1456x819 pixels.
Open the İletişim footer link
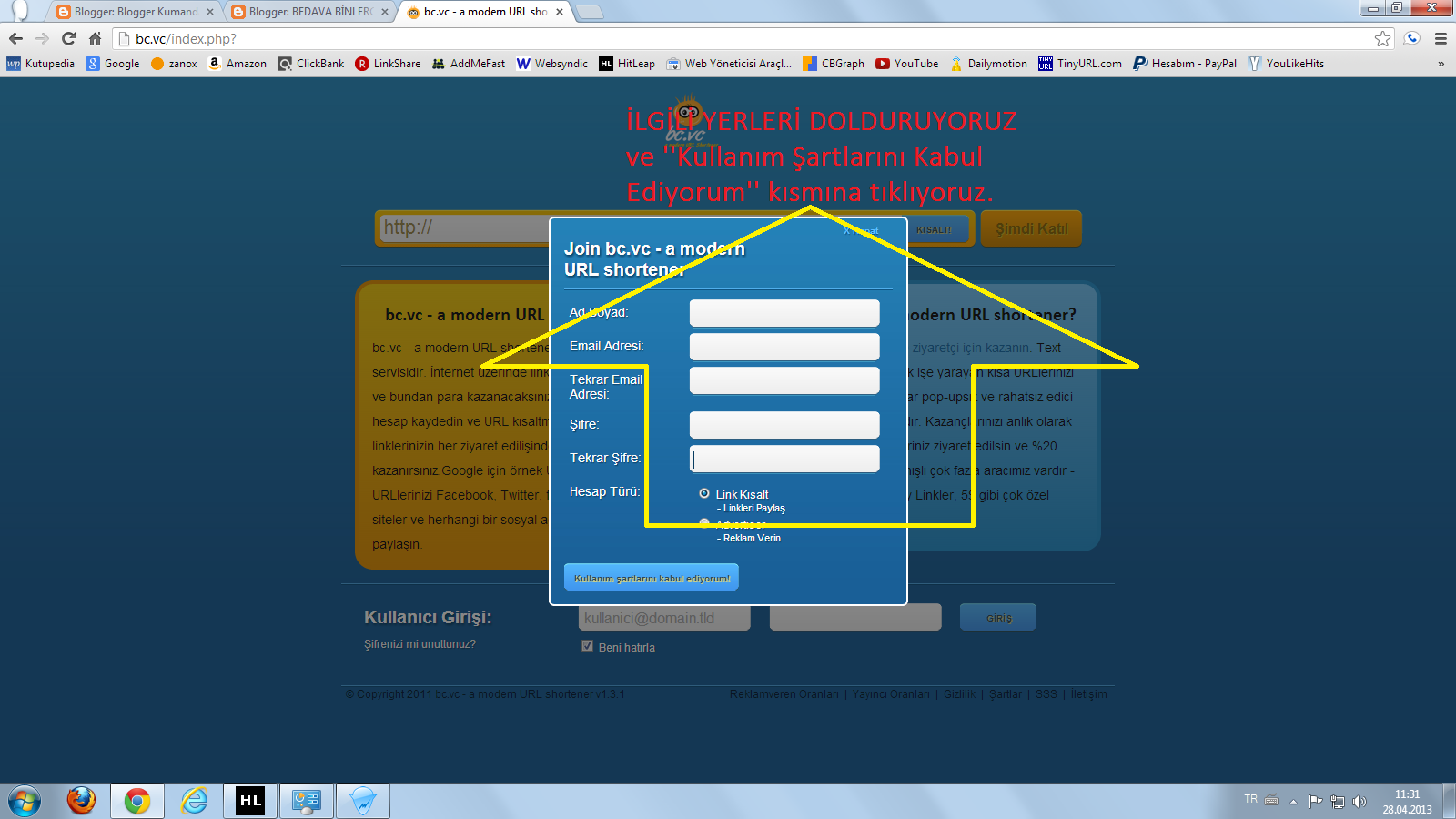1089,694
